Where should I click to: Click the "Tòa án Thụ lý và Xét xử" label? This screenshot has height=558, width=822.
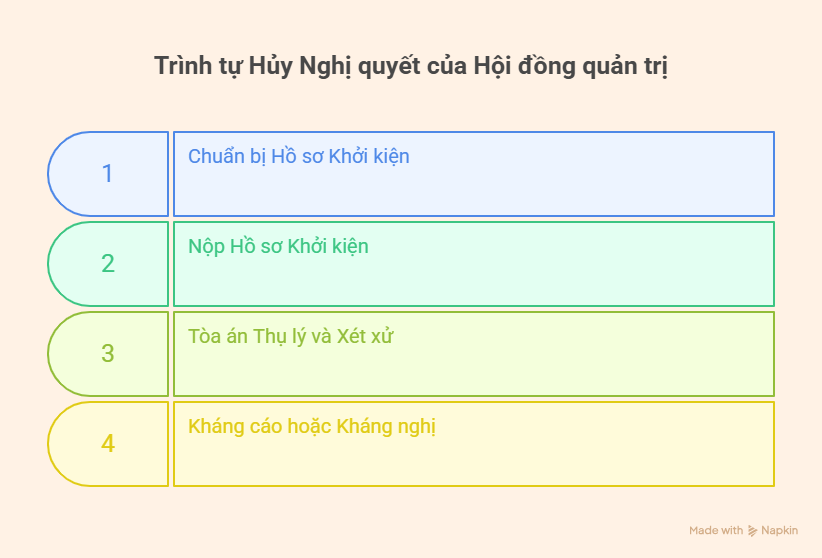point(291,336)
